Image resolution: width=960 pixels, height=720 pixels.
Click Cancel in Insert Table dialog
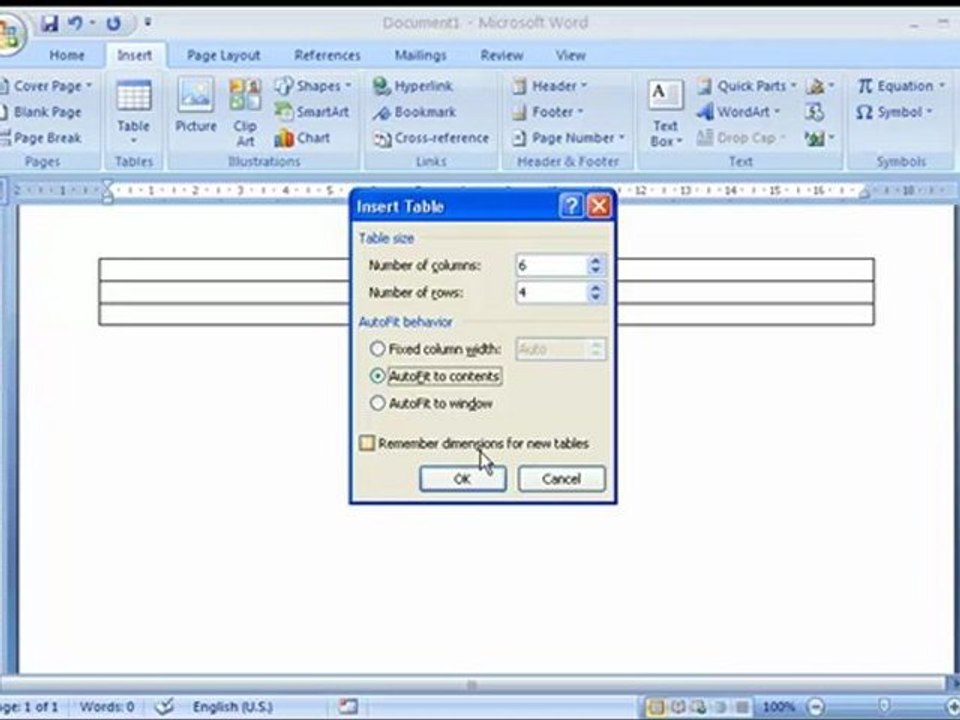[x=561, y=479]
